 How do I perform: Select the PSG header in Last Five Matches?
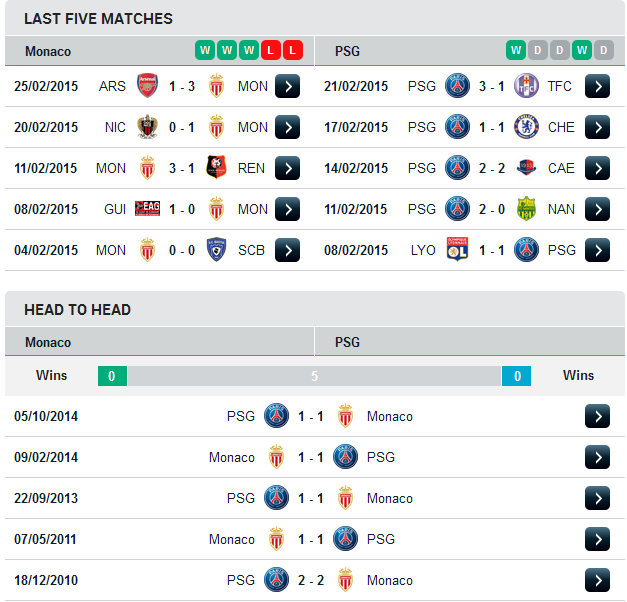(x=347, y=51)
